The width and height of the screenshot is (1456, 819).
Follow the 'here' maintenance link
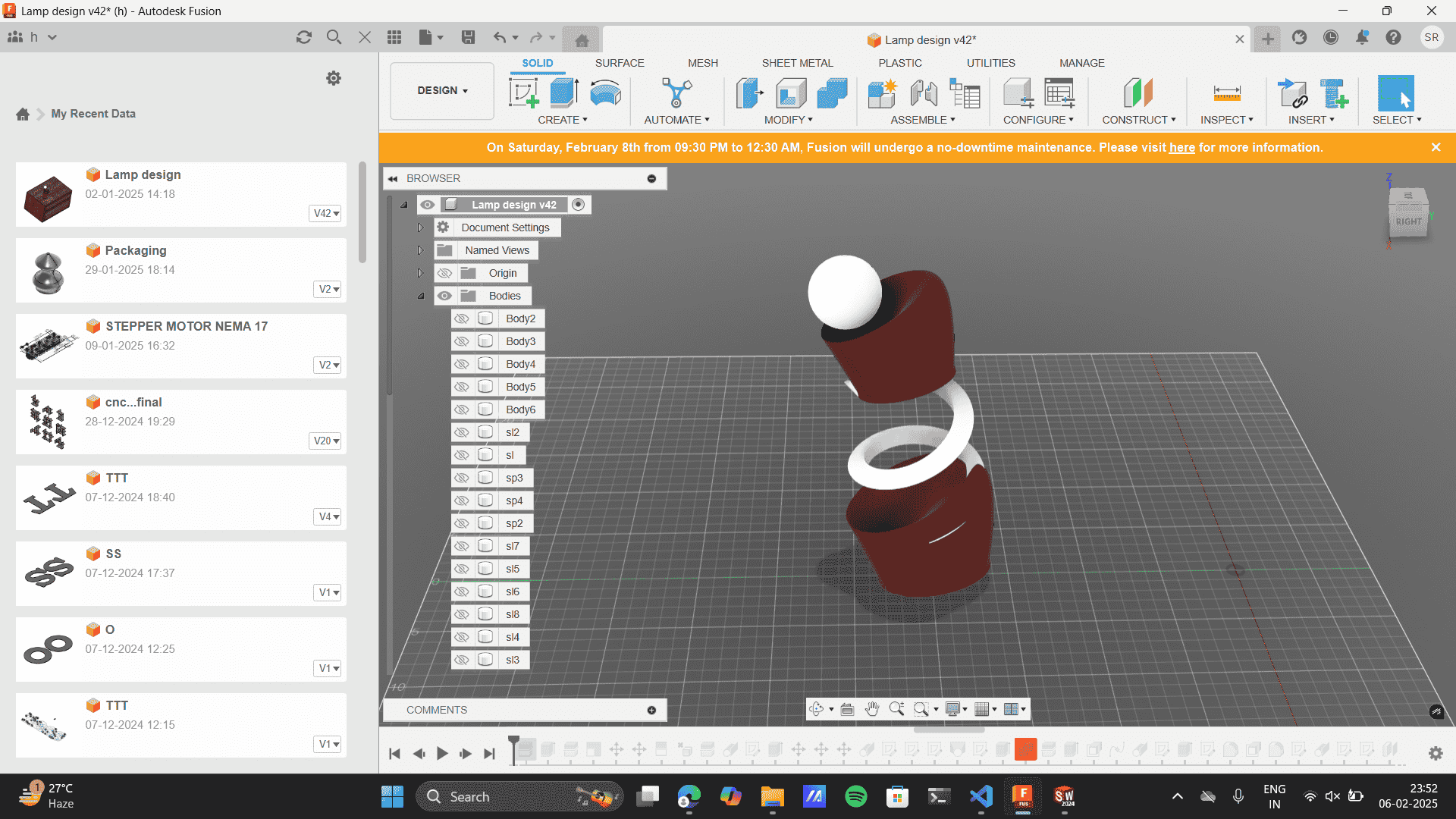click(1181, 148)
